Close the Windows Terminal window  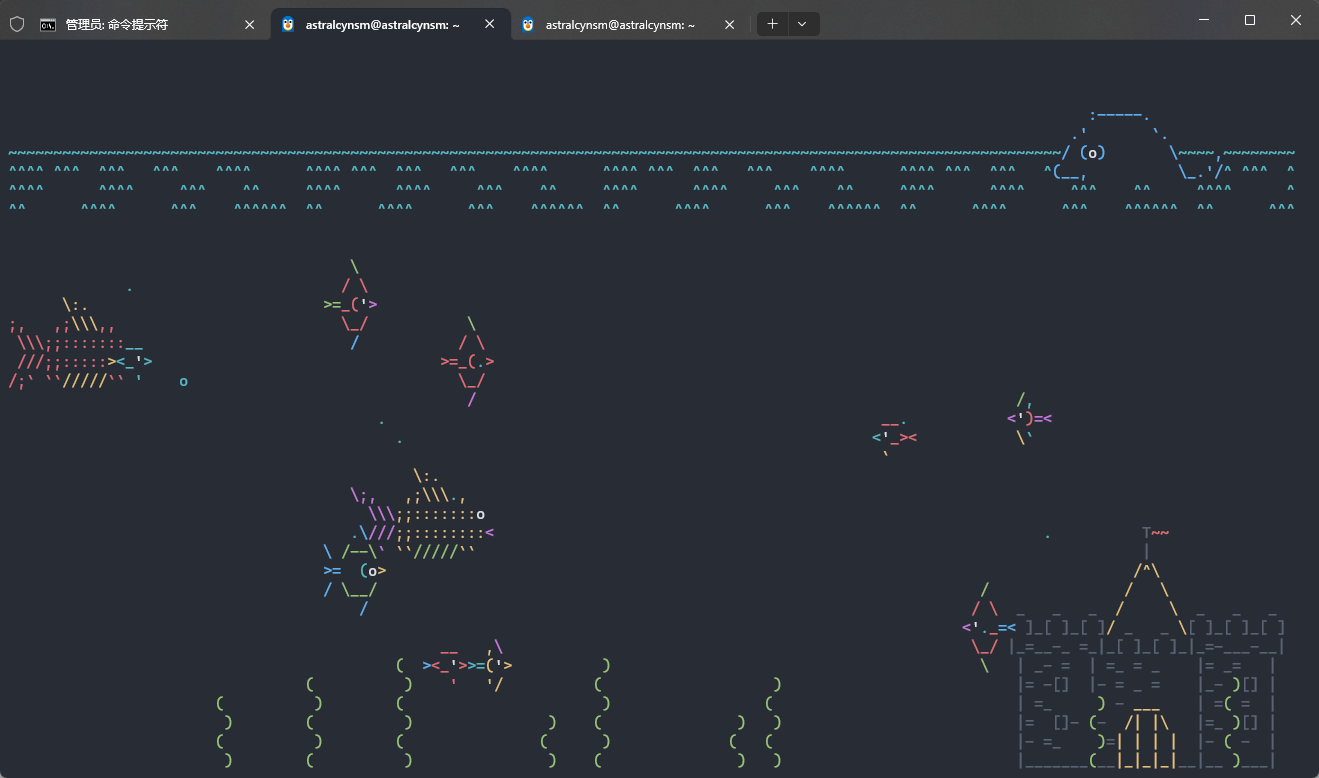tap(1295, 20)
